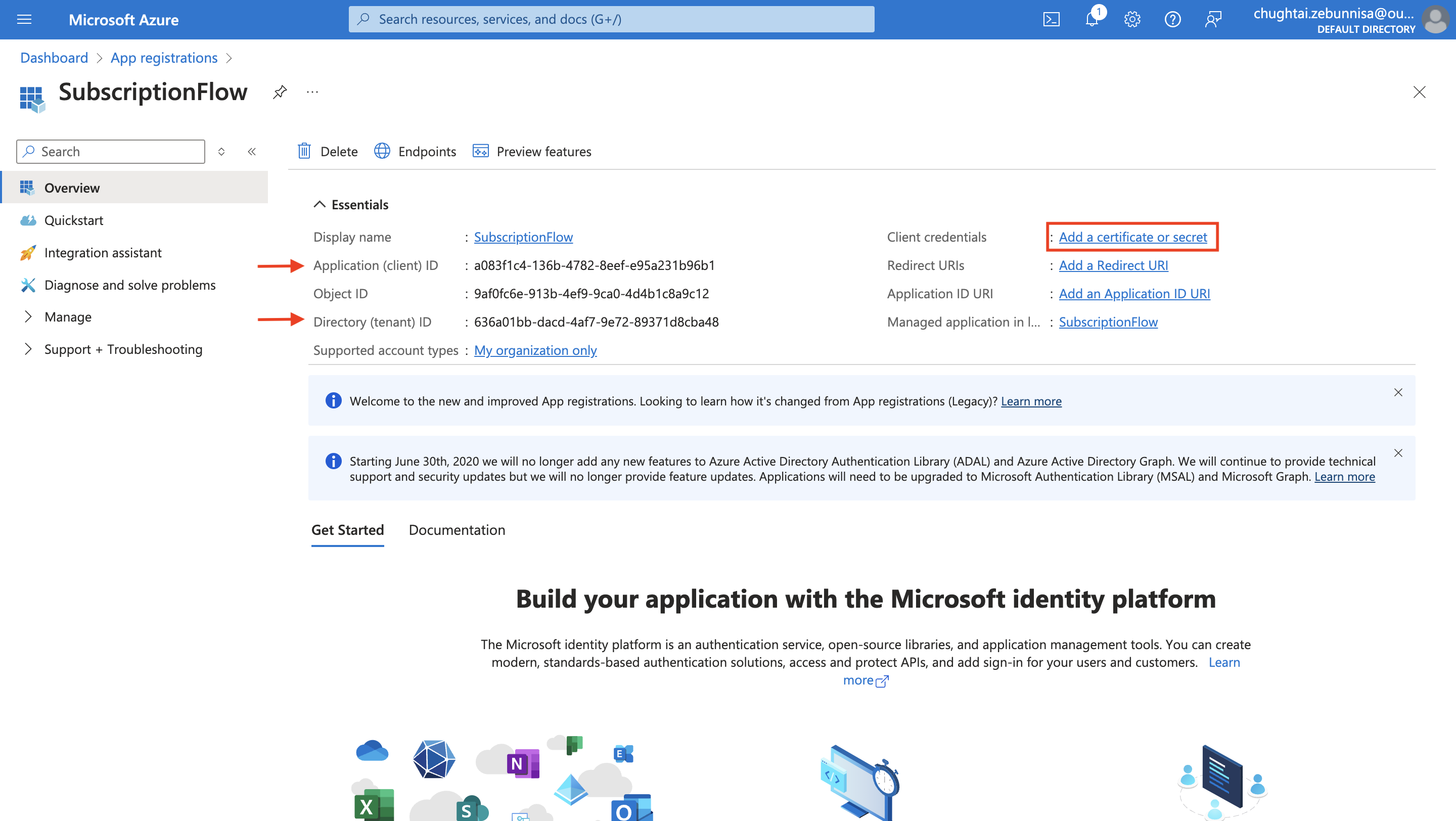Open the Feedback icon in header
This screenshot has height=821, width=1456.
click(x=1213, y=19)
